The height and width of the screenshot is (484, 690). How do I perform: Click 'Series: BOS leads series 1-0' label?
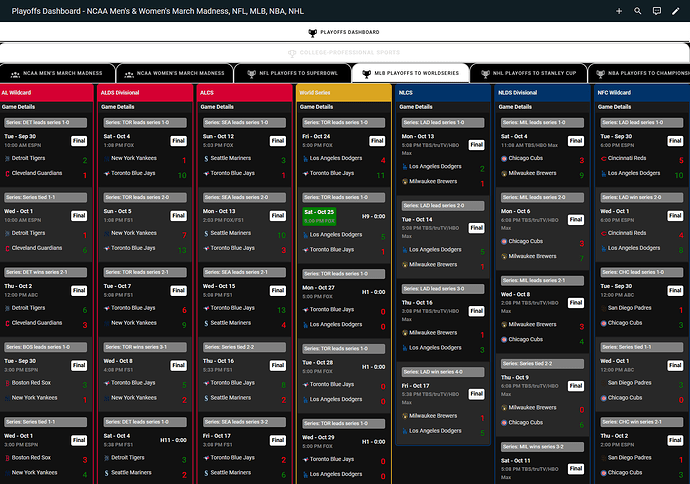(x=46, y=347)
